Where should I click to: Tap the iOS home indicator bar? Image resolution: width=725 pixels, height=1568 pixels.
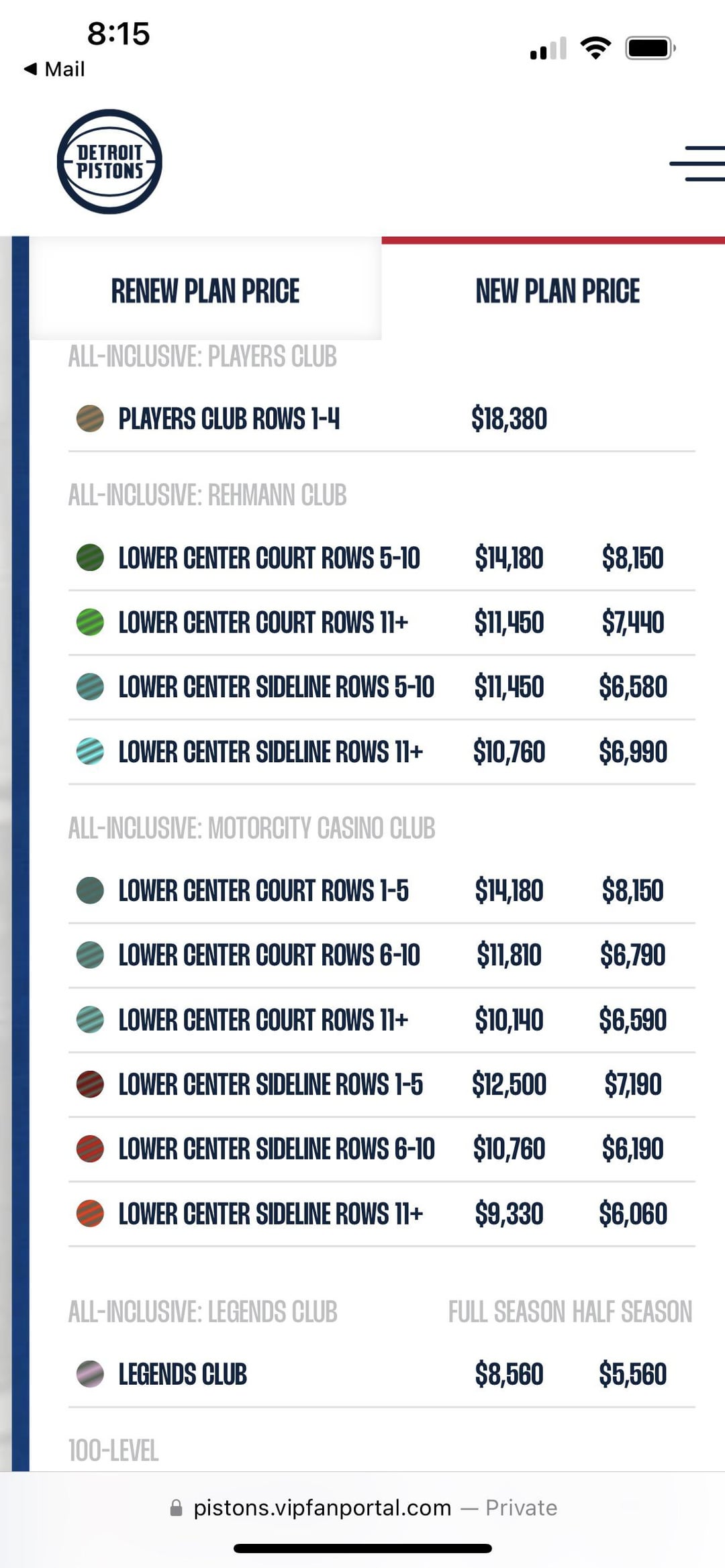pos(362,1549)
